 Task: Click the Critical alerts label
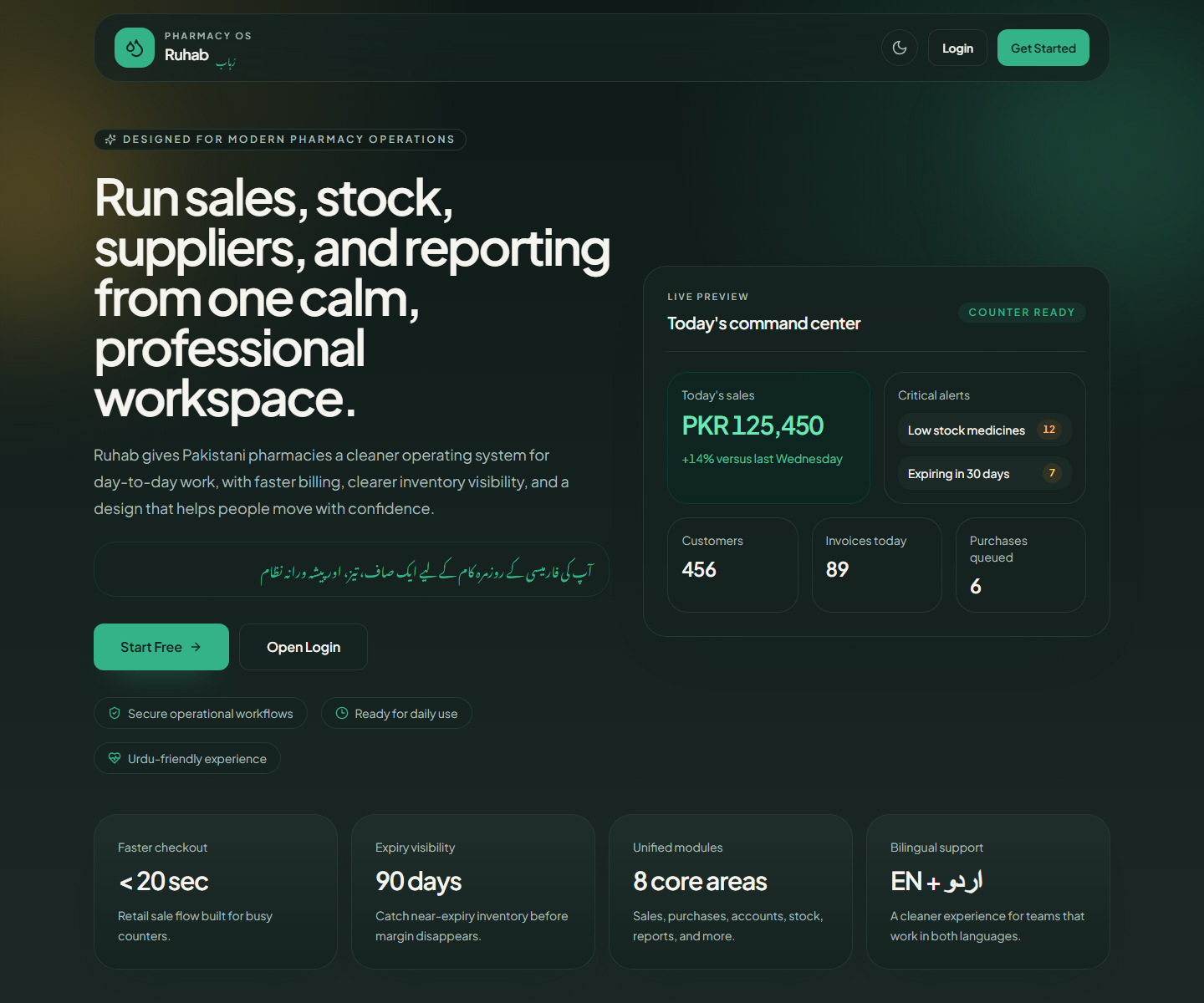[934, 395]
